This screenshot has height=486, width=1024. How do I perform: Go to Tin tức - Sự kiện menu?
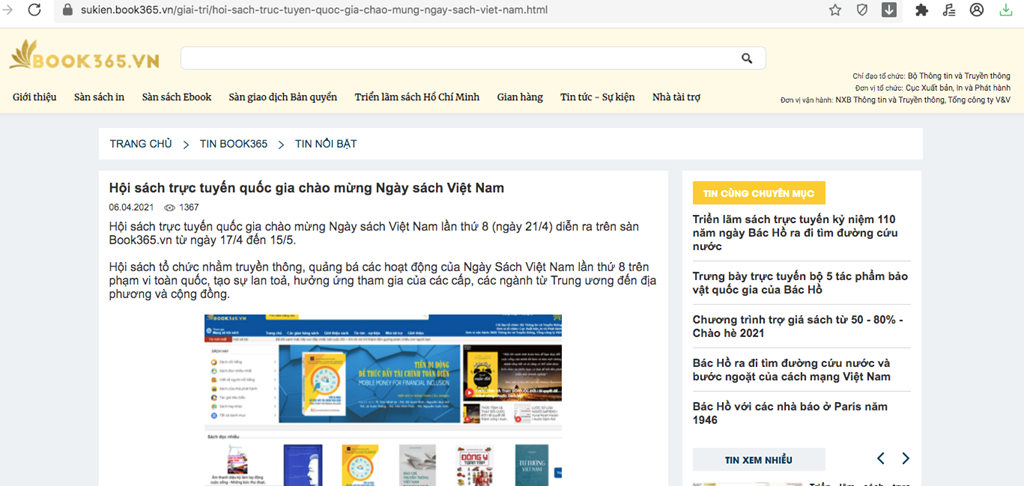pos(597,97)
